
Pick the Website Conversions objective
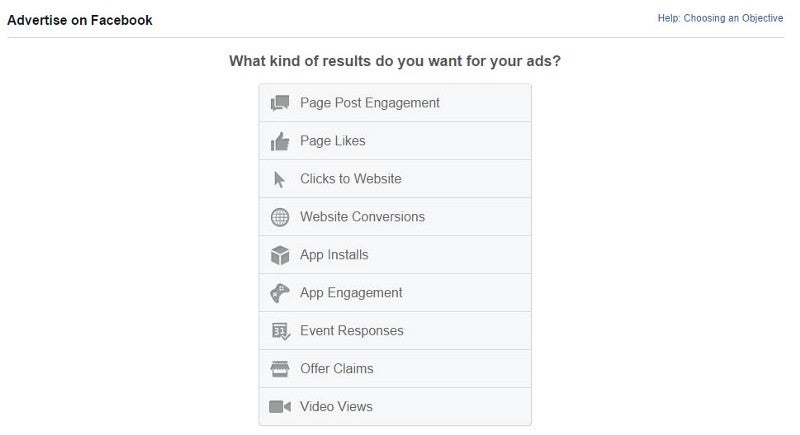[x=362, y=217]
